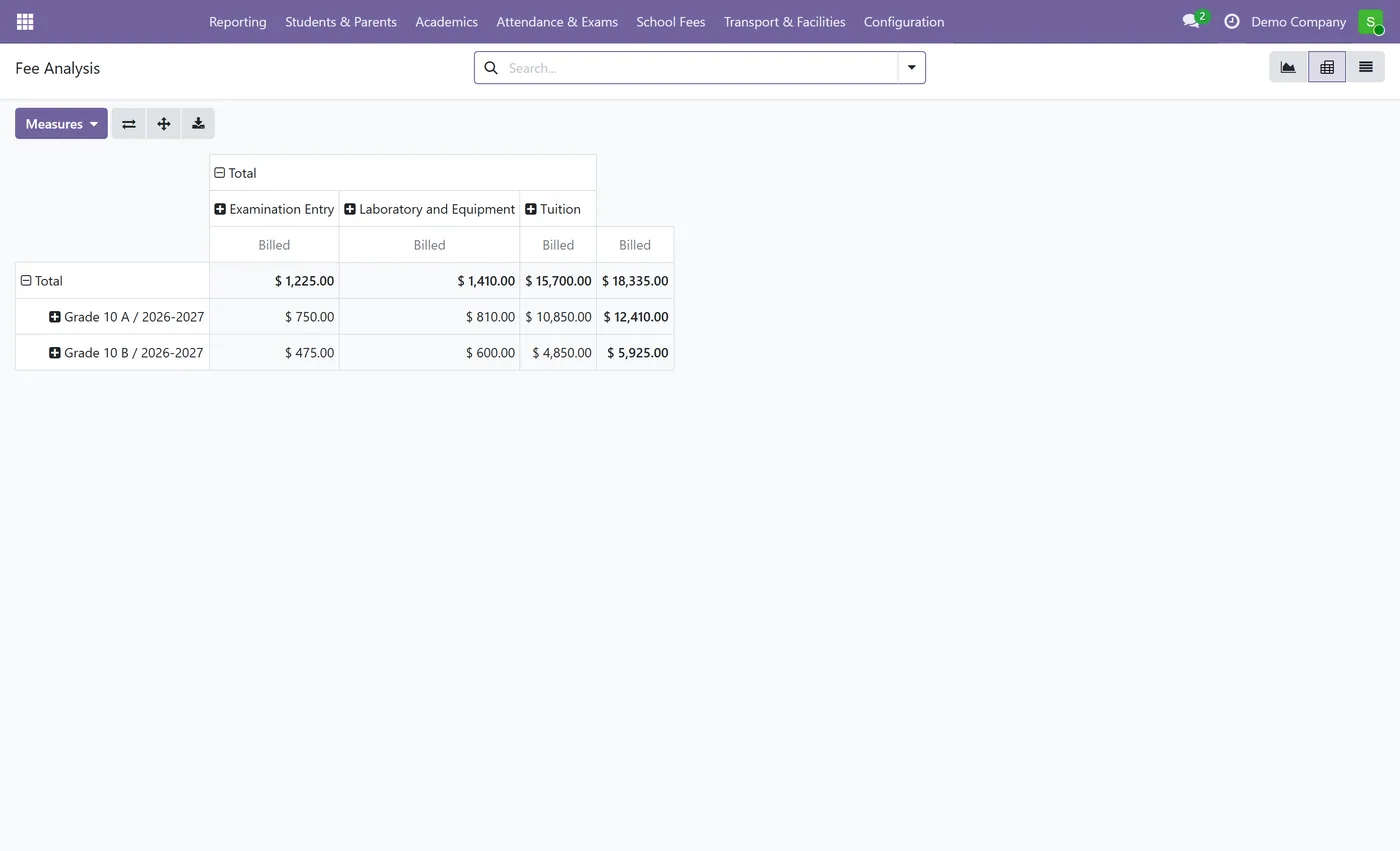Image resolution: width=1400 pixels, height=851 pixels.
Task: Open the School Fees menu
Action: [x=671, y=21]
